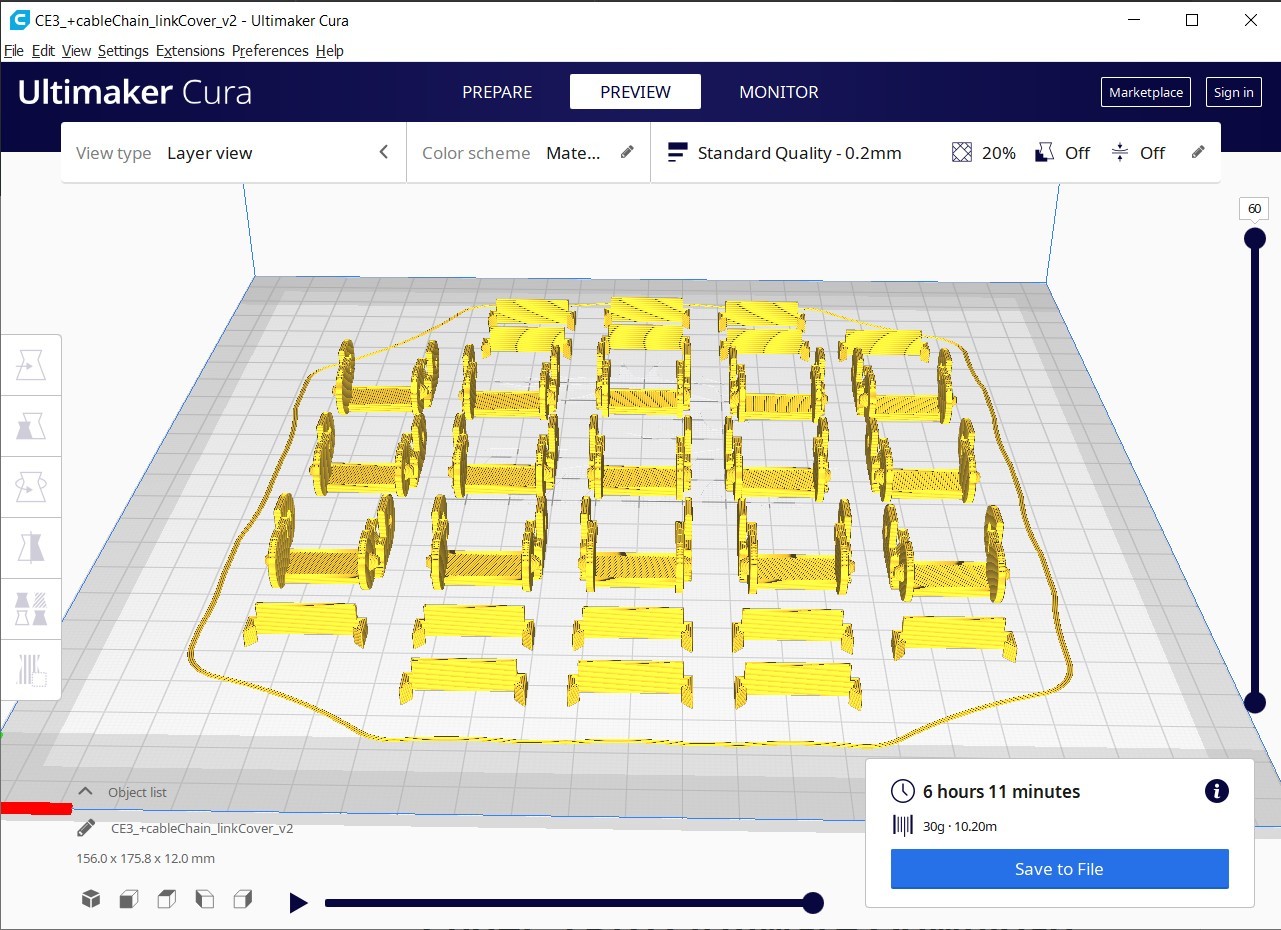Collapse the View type panel chevron
Viewport: 1281px width, 930px height.
point(383,152)
